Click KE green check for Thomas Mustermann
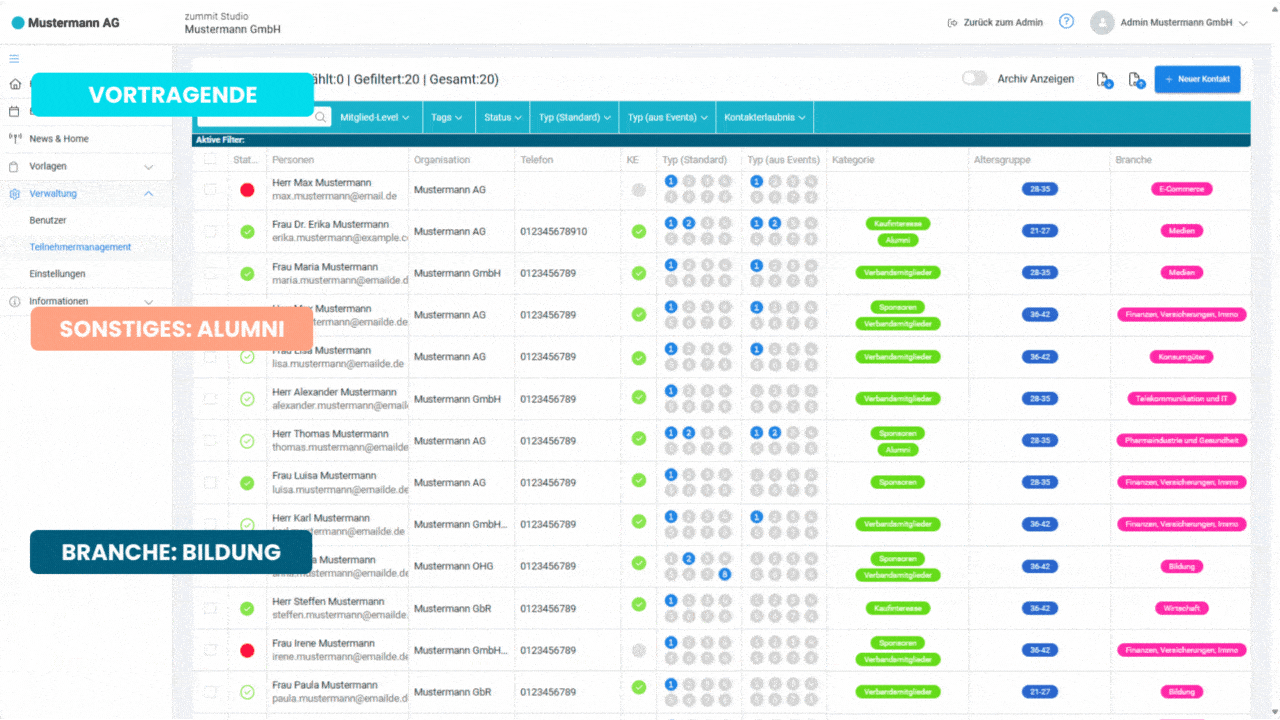1280x720 pixels. 639,439
